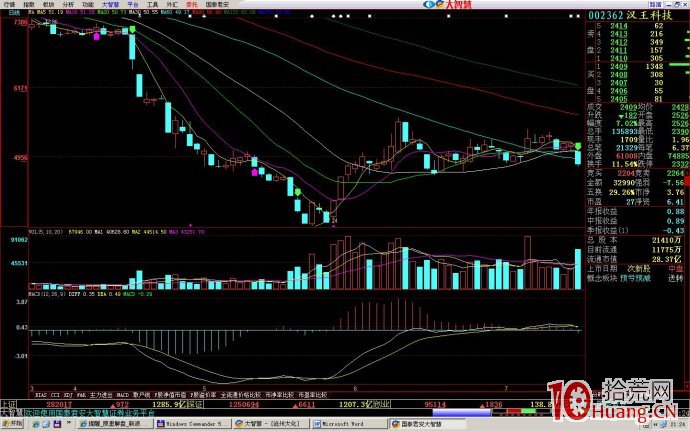The height and width of the screenshot is (431, 690).
Task: Switch to the CCI indicator tab
Action: [x=55, y=395]
